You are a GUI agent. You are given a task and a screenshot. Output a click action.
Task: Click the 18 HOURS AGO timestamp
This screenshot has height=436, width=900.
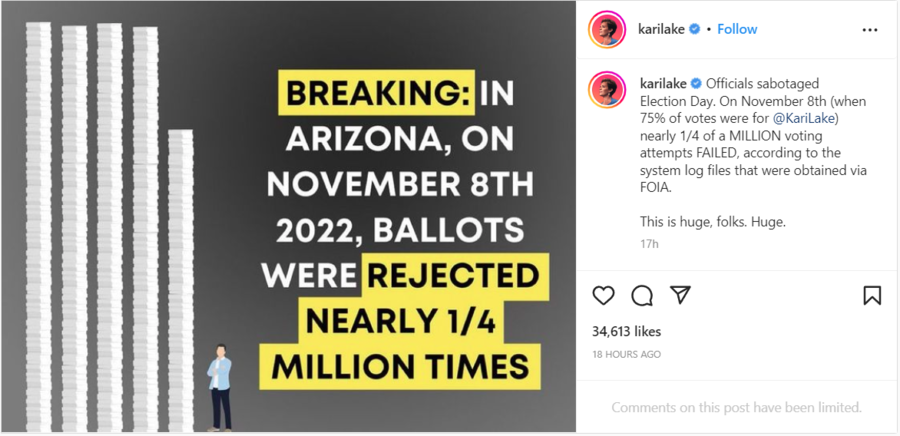click(x=626, y=355)
